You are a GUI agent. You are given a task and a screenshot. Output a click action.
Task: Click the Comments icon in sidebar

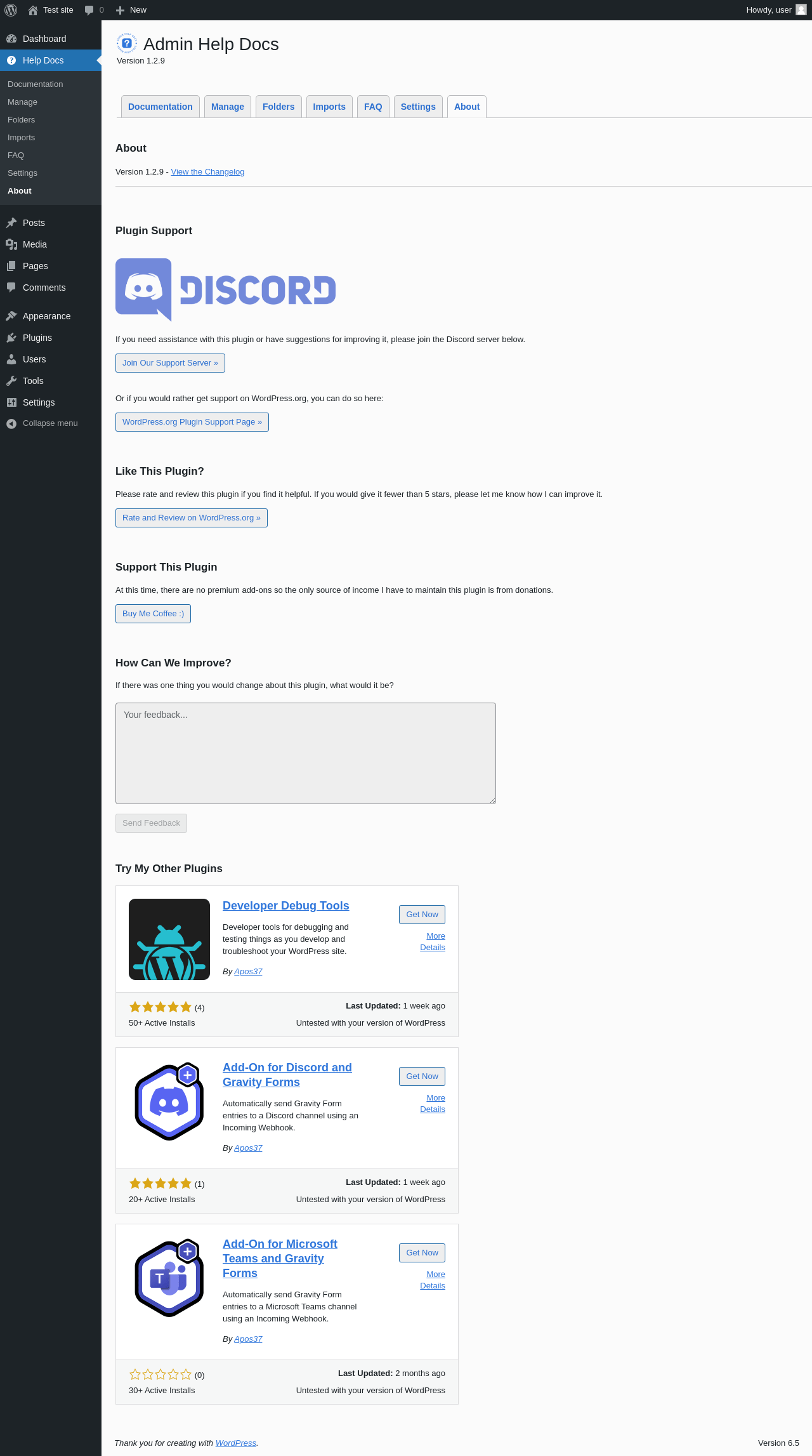coord(11,288)
